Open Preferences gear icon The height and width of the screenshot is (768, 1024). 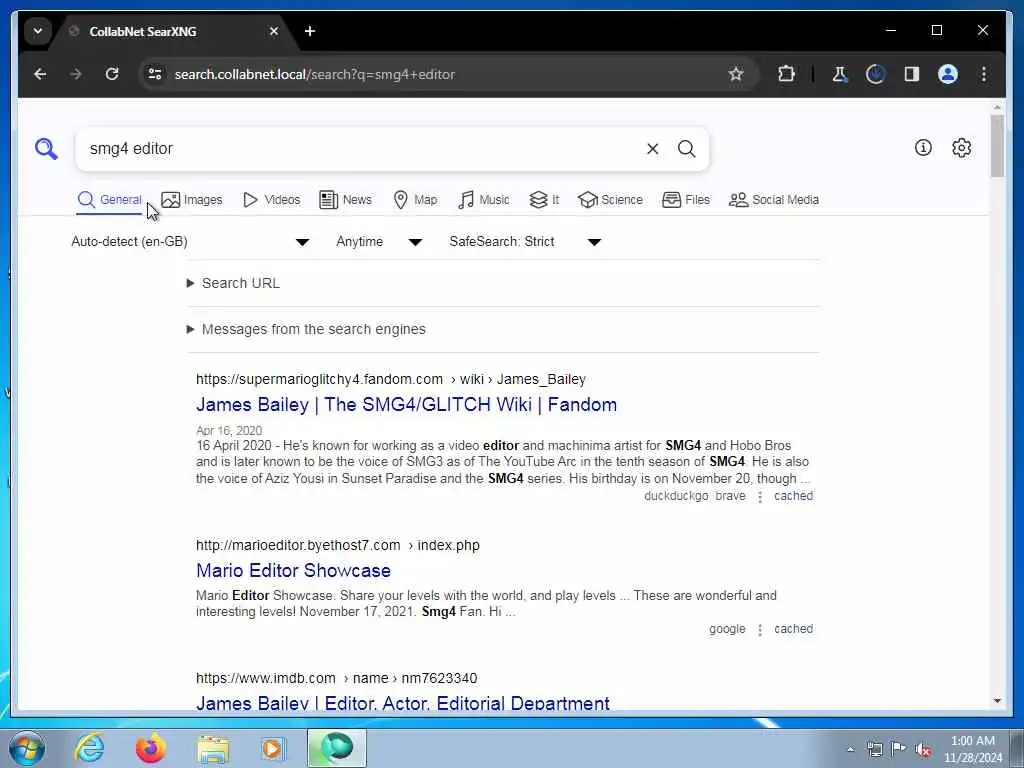click(961, 148)
